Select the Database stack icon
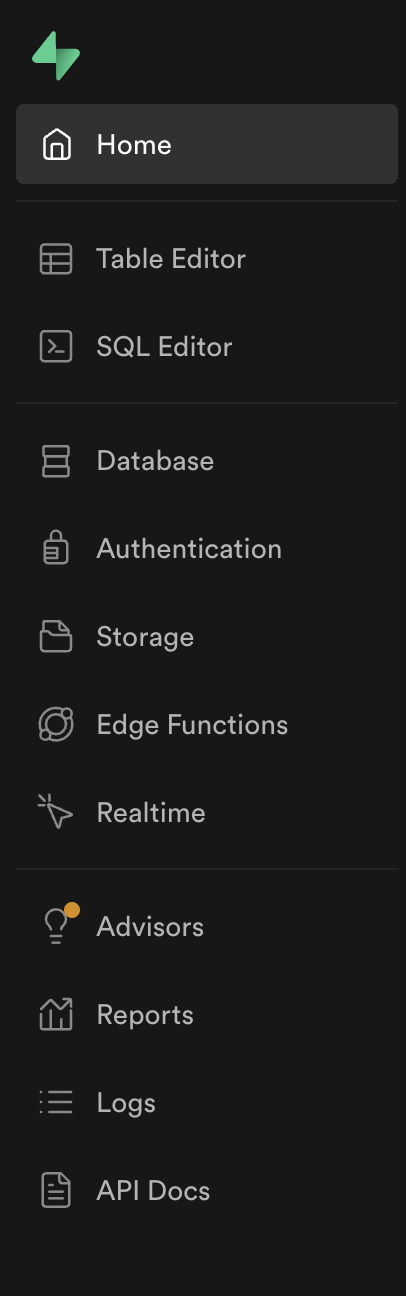 56,461
